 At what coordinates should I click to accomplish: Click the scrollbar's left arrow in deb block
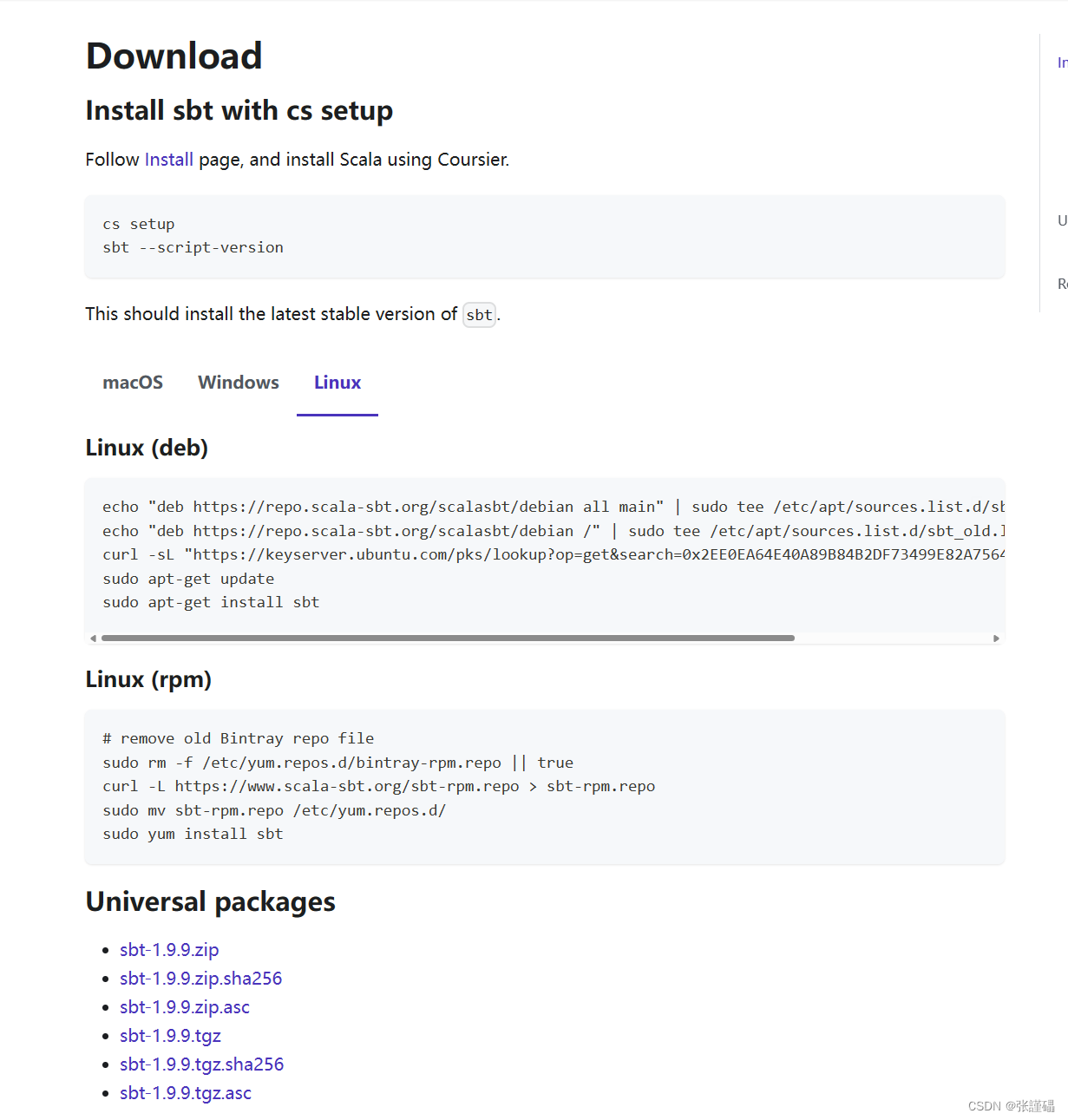tap(93, 639)
